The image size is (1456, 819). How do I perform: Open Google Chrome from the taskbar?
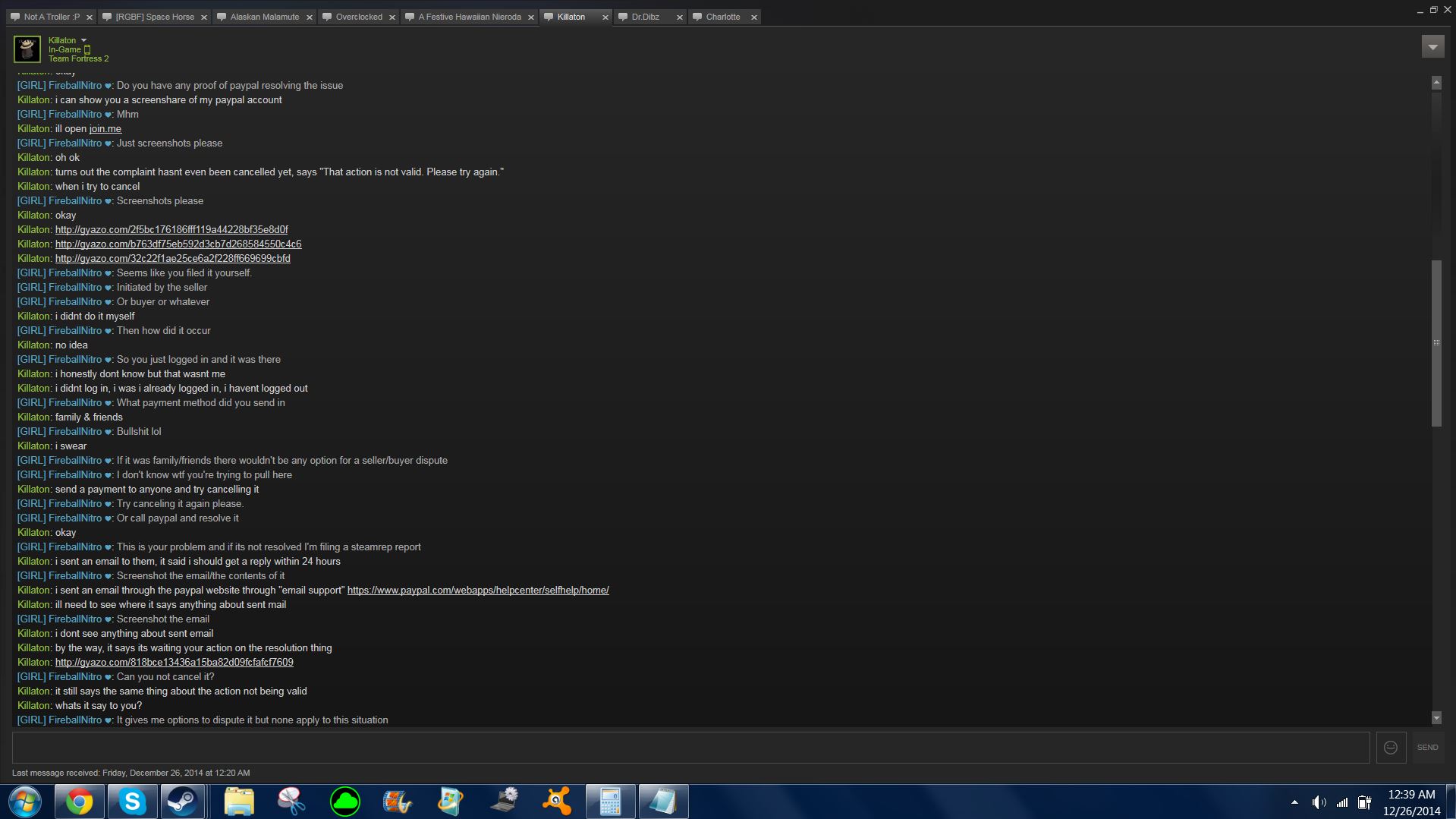click(x=79, y=802)
